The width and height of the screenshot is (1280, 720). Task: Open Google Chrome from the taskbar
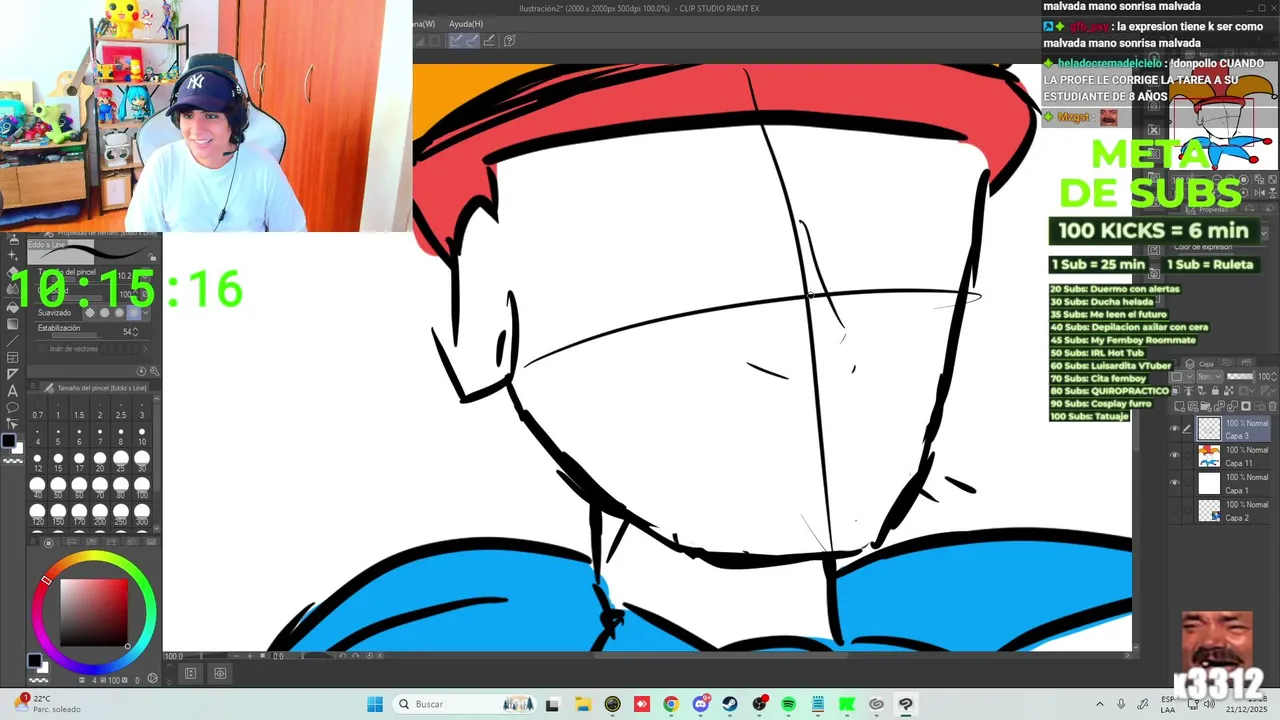671,704
